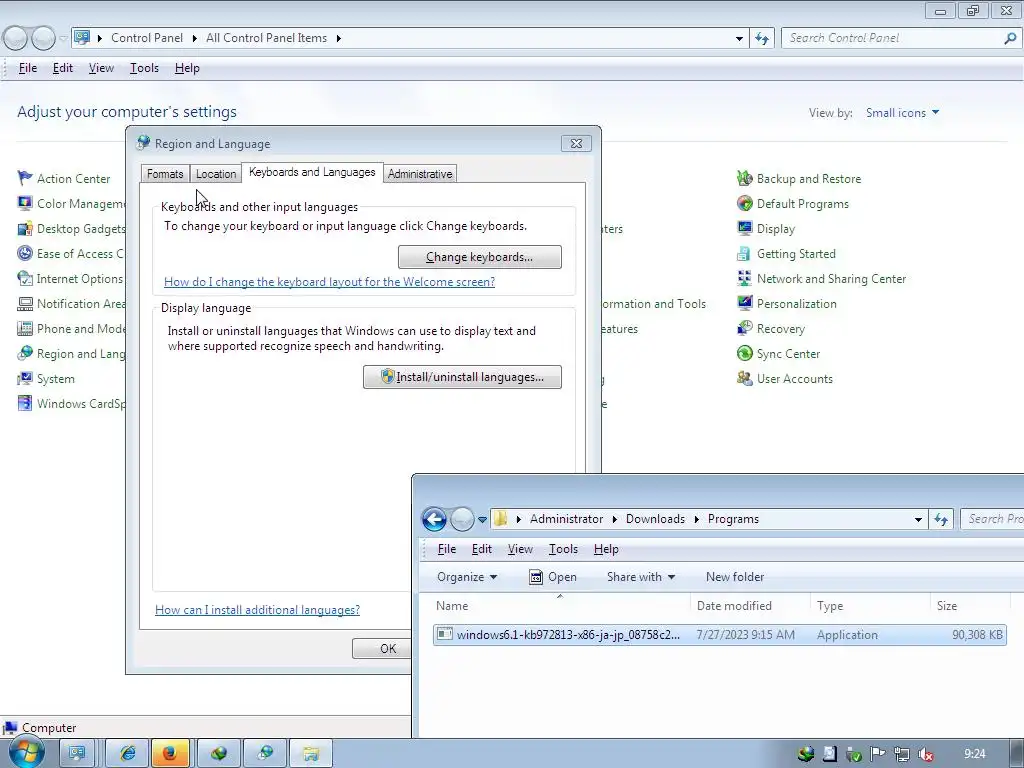The height and width of the screenshot is (768, 1024).
Task: Open Tools menu in Control Panel window
Action: point(144,68)
